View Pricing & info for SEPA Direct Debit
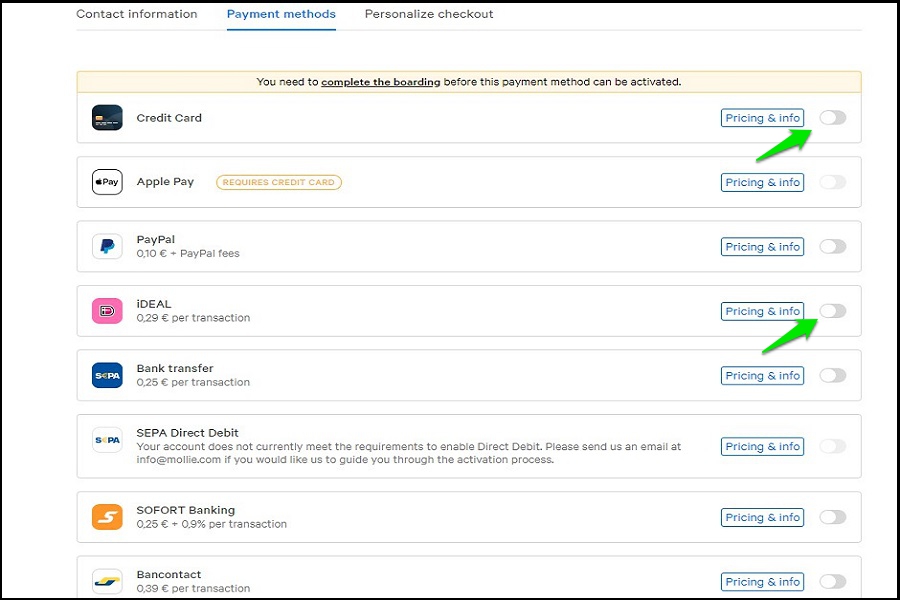 [x=762, y=446]
